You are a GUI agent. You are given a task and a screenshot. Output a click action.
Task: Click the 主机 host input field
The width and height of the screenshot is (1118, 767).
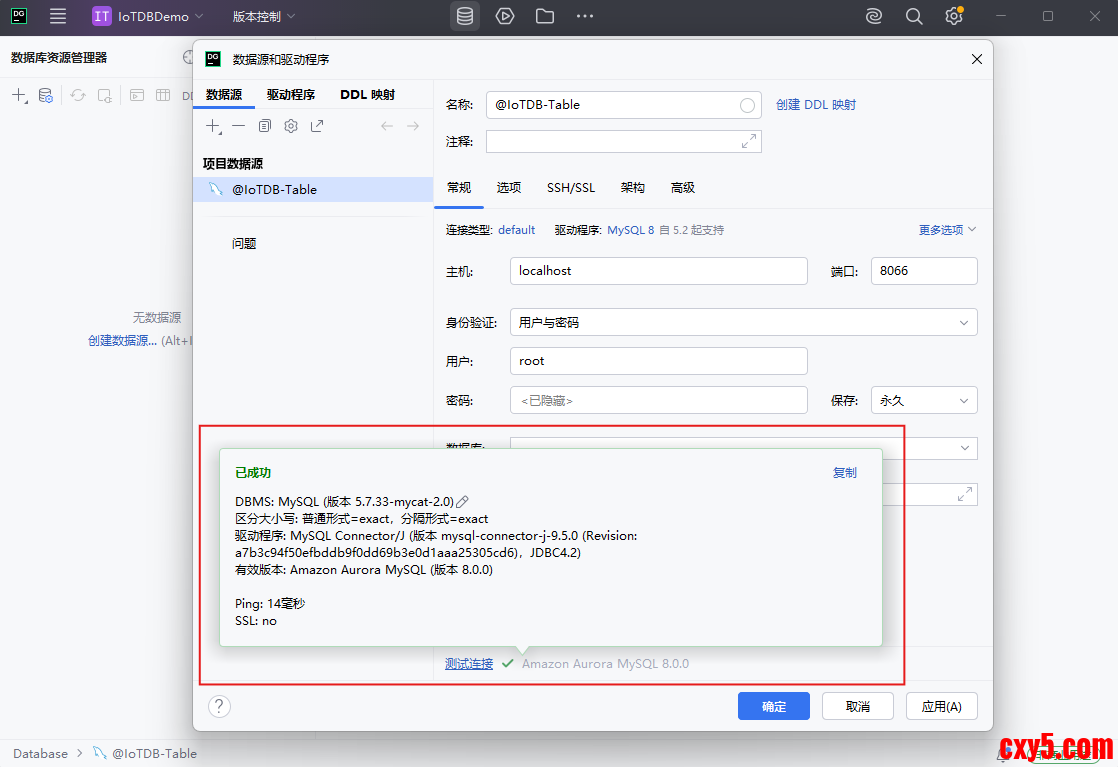tap(658, 271)
